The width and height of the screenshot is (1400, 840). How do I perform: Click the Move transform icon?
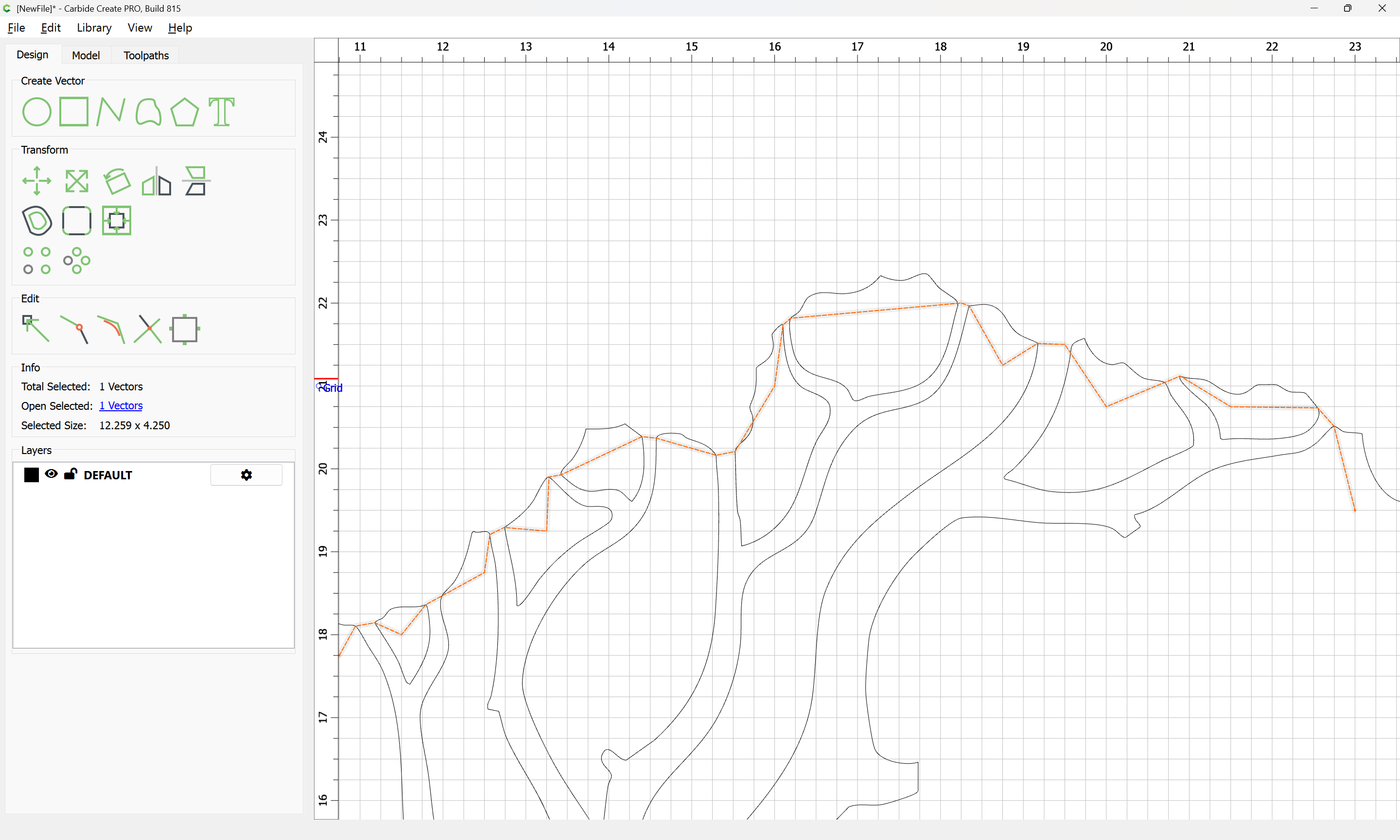(x=37, y=180)
